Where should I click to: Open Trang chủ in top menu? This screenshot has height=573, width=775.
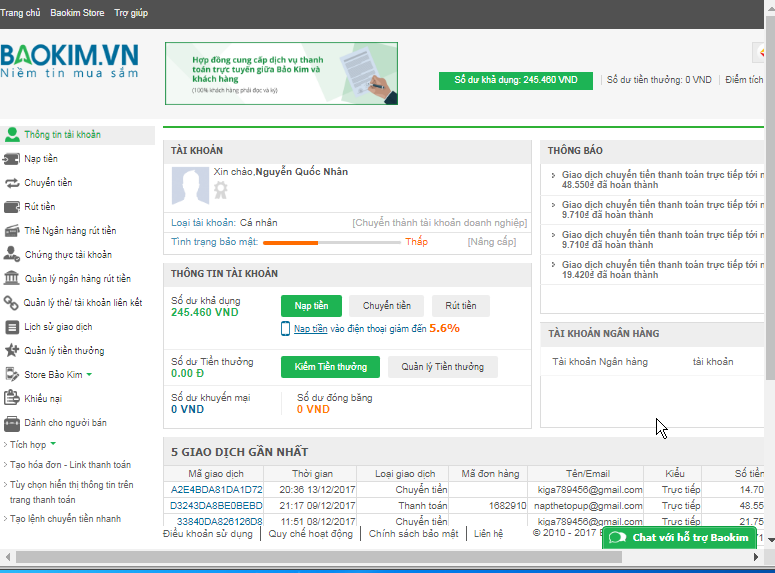[x=20, y=13]
